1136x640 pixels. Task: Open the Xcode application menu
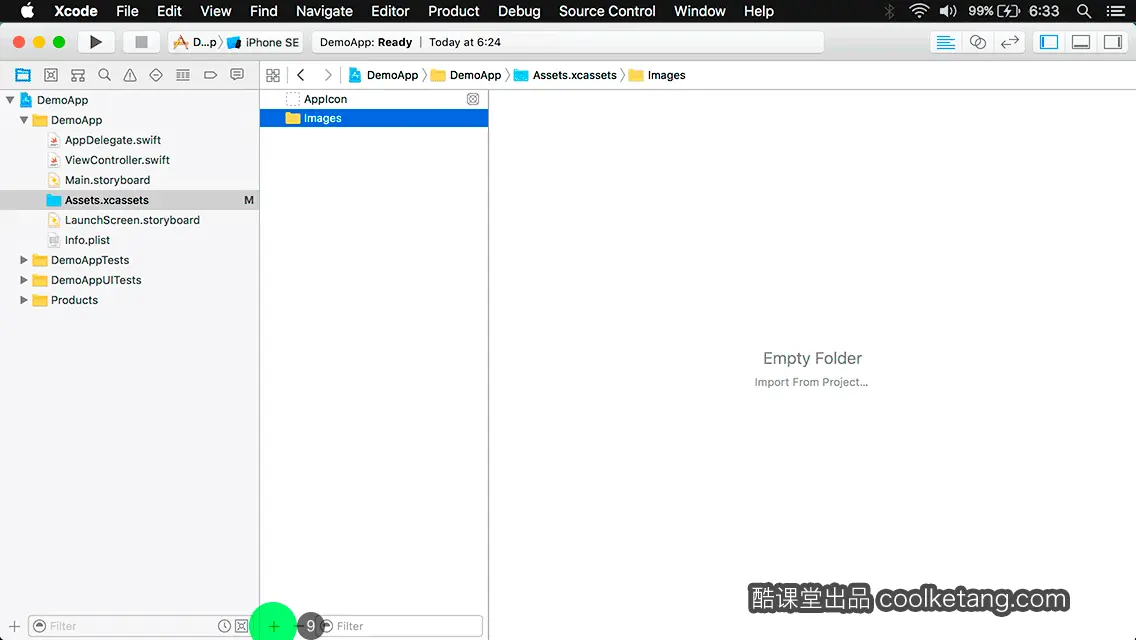[x=75, y=11]
